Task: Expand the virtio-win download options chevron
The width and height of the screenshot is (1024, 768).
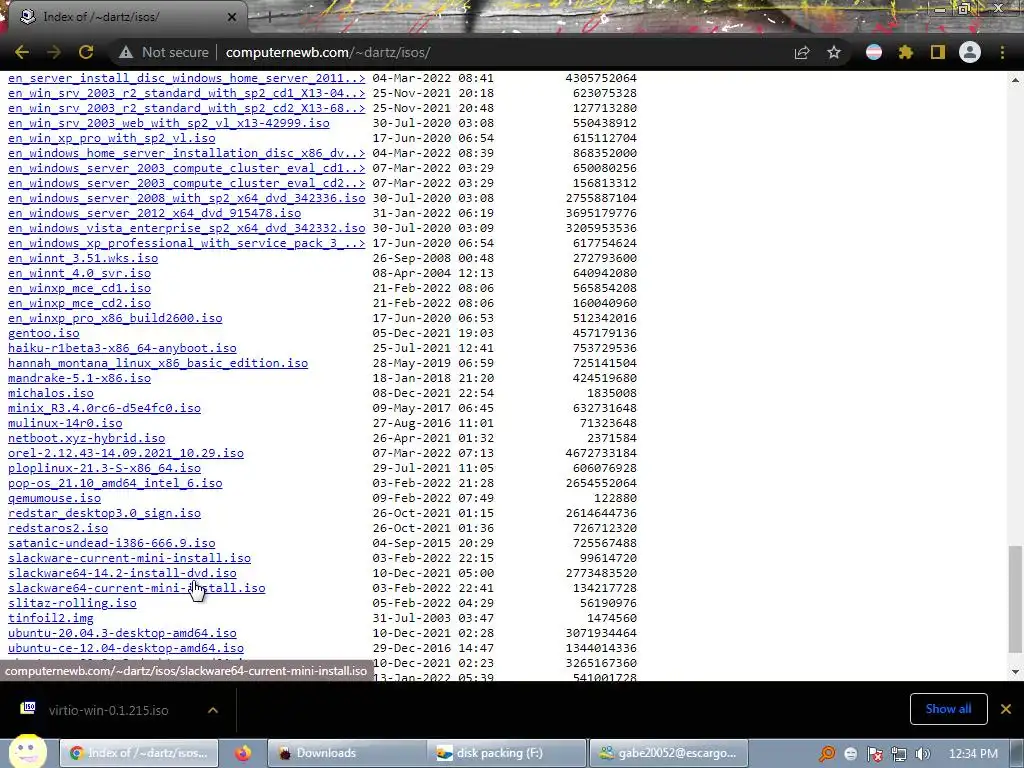Action: (x=213, y=710)
